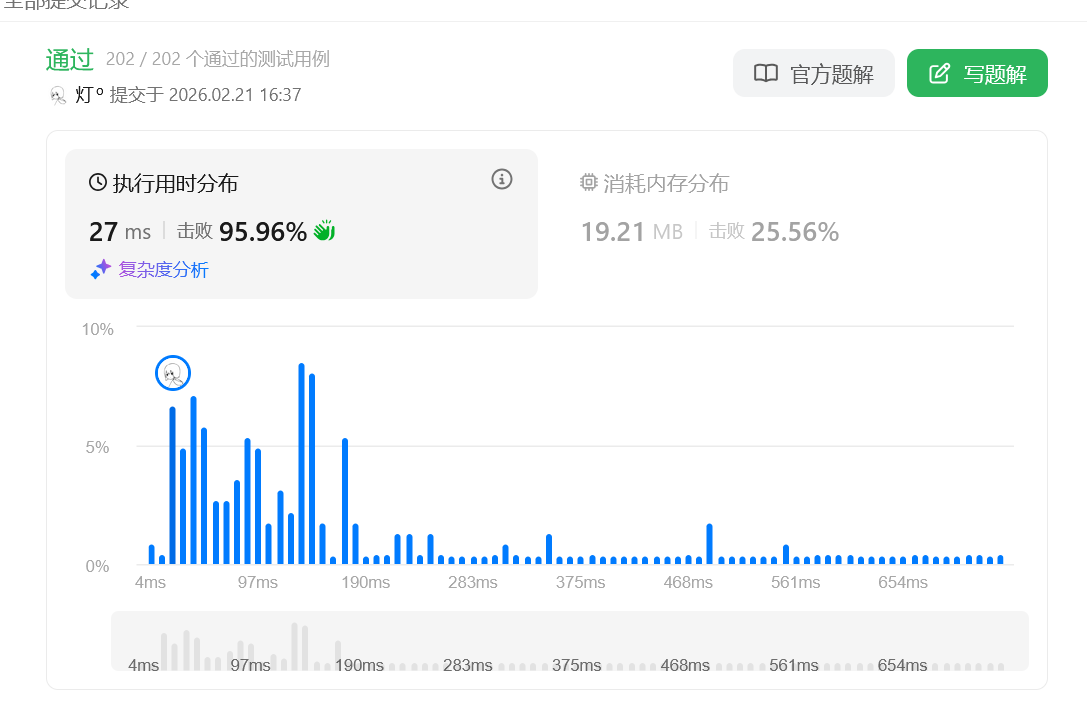This screenshot has height=712, width=1087.
Task: Click the clock icon beside 执行用时分布
Action: [x=98, y=182]
